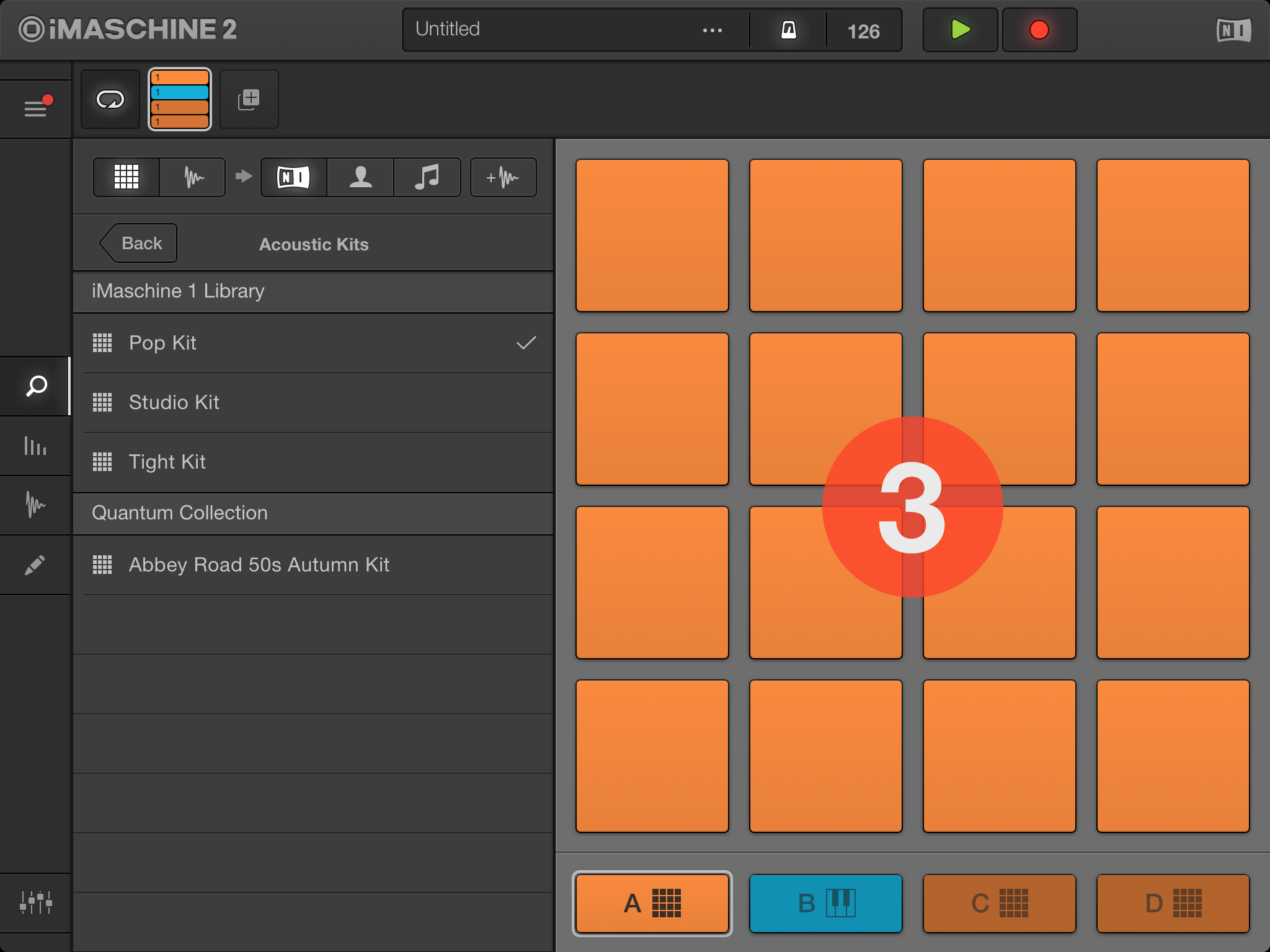The image size is (1270, 952).
Task: Open the pencil edit sidebar icon
Action: pos(35,565)
